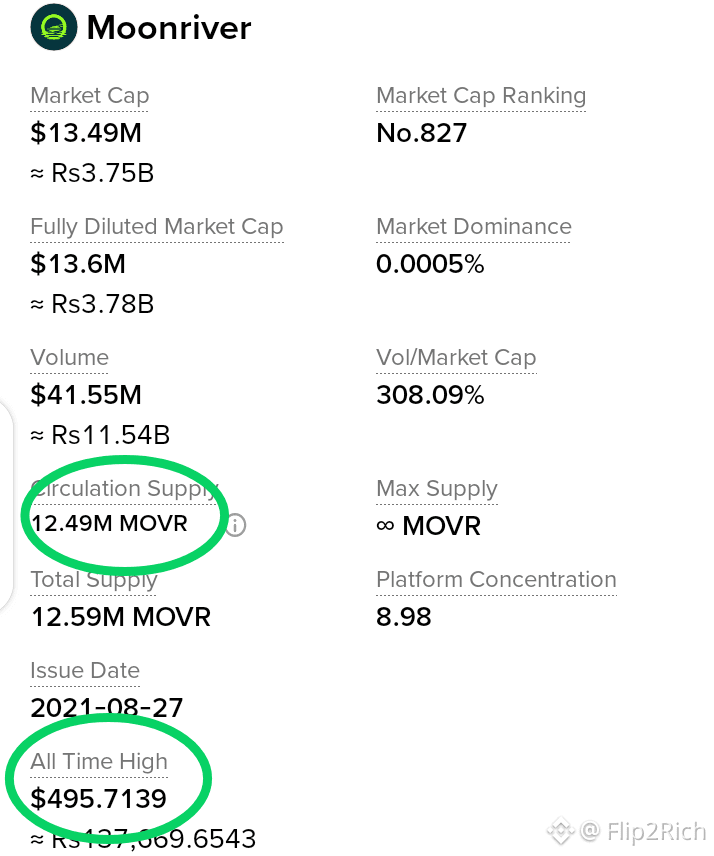The width and height of the screenshot is (714, 856).
Task: Tap the All Time High label
Action: [x=99, y=762]
